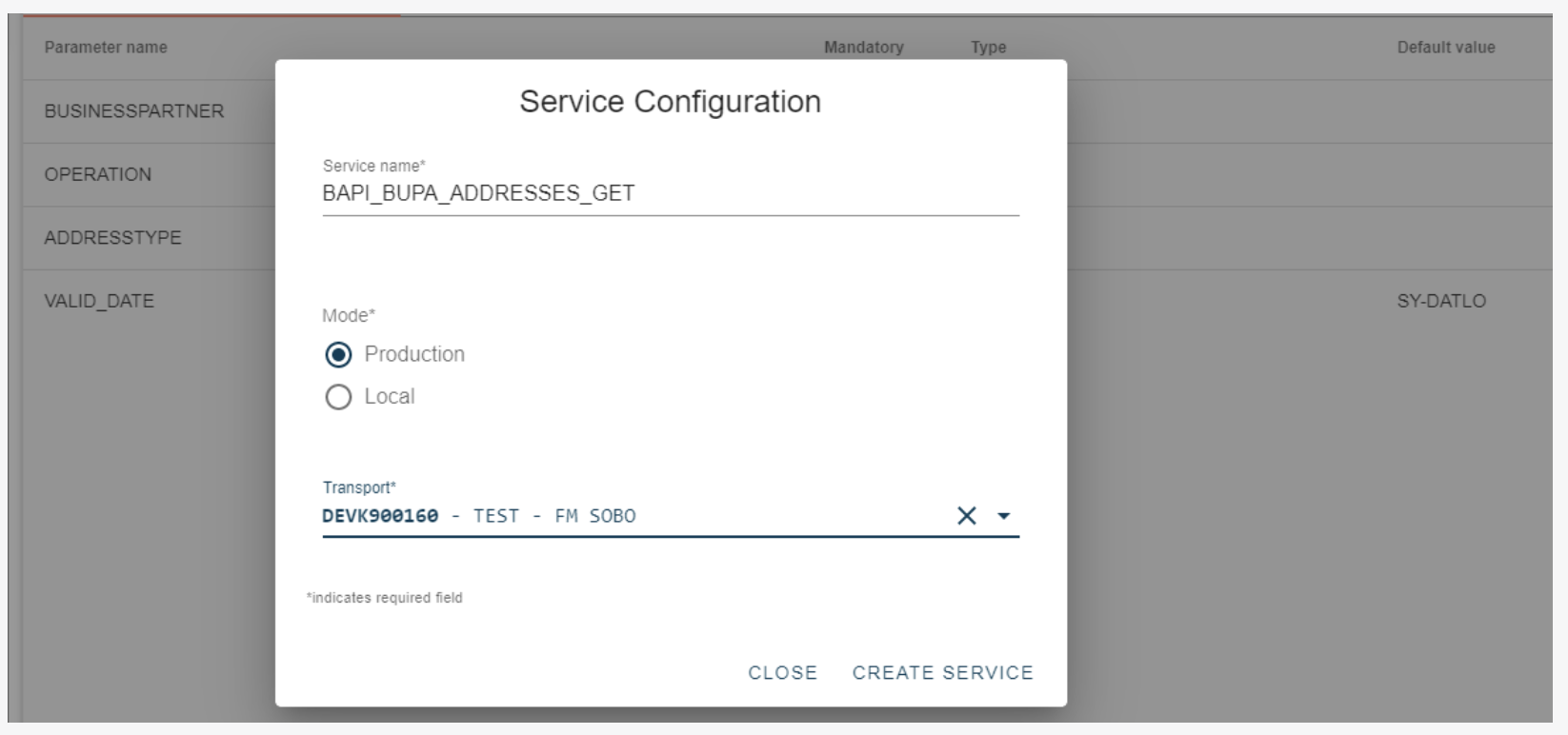Click the Default value column header
The width and height of the screenshot is (1568, 735).
pyautogui.click(x=1445, y=48)
